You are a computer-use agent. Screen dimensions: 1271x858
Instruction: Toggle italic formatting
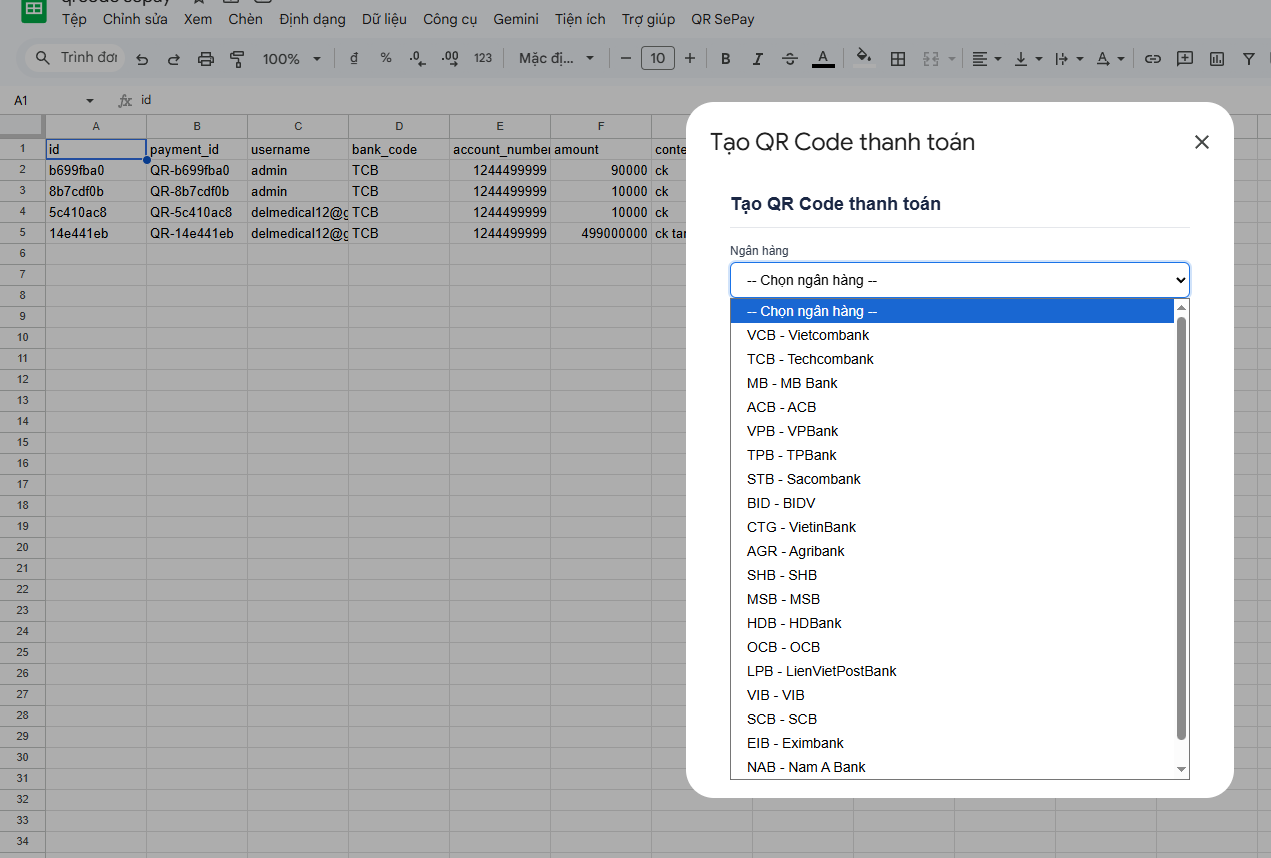point(758,59)
